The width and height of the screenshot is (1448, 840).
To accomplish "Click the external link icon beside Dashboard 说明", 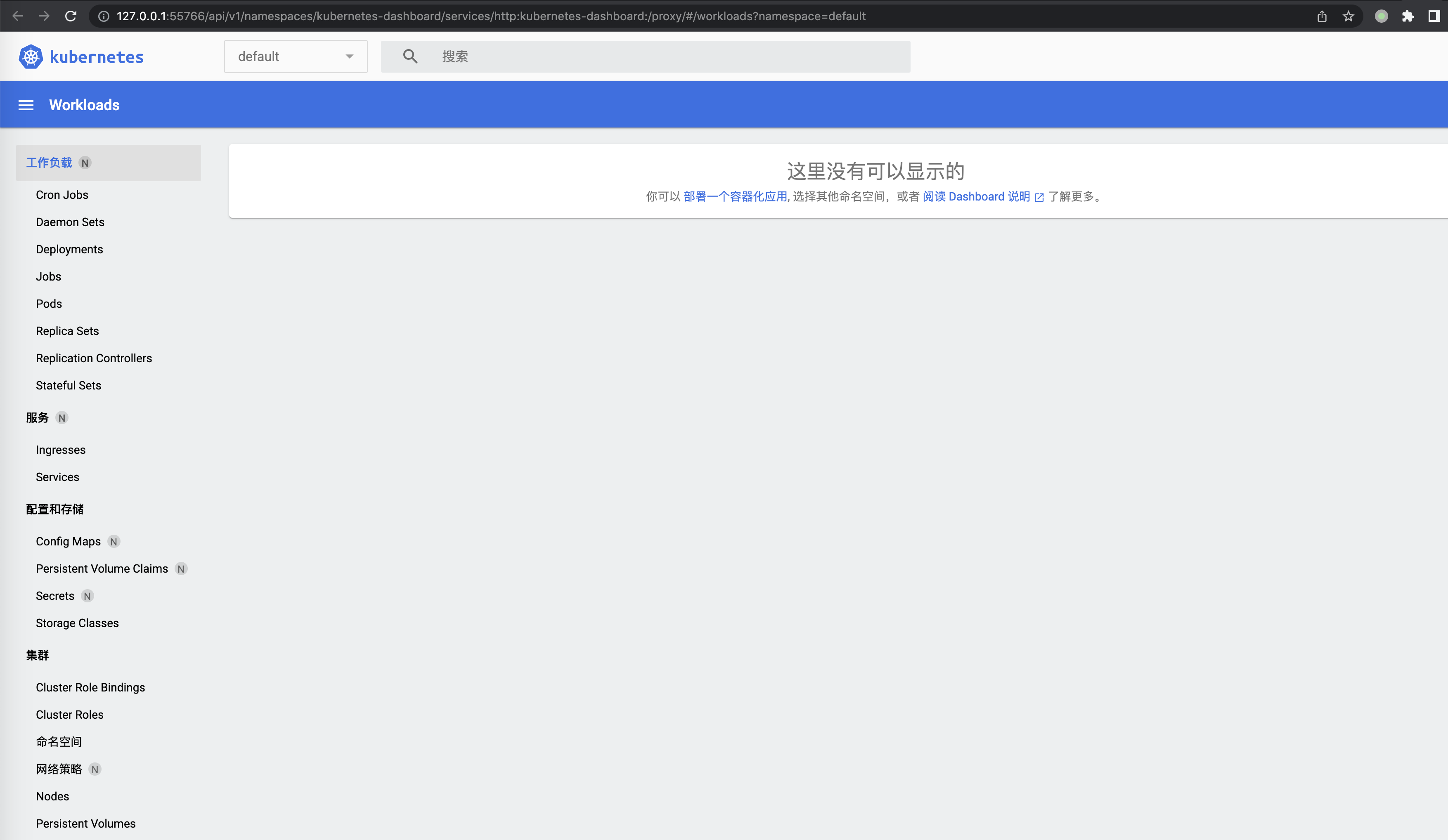I will point(1039,197).
